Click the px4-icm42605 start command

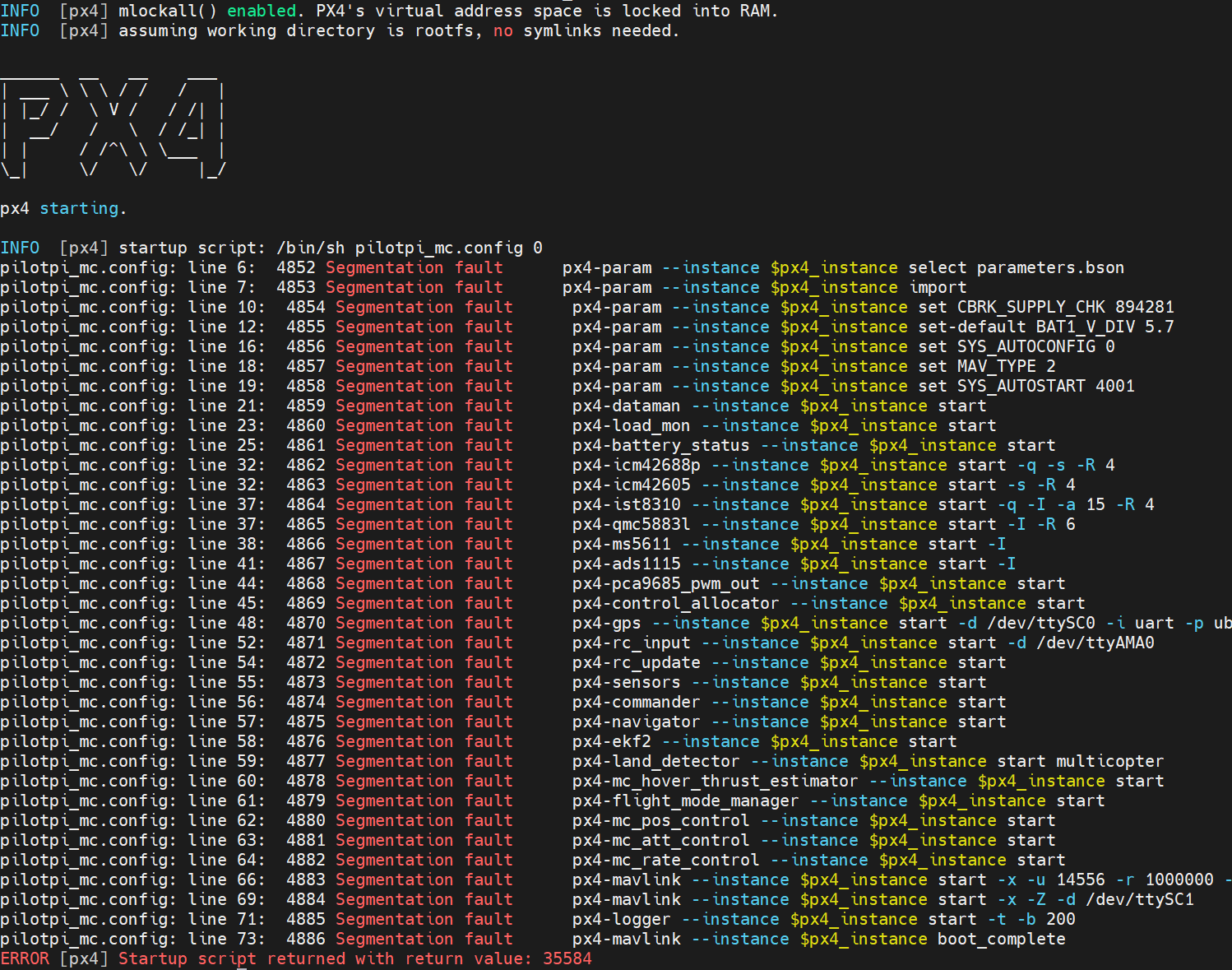click(824, 485)
